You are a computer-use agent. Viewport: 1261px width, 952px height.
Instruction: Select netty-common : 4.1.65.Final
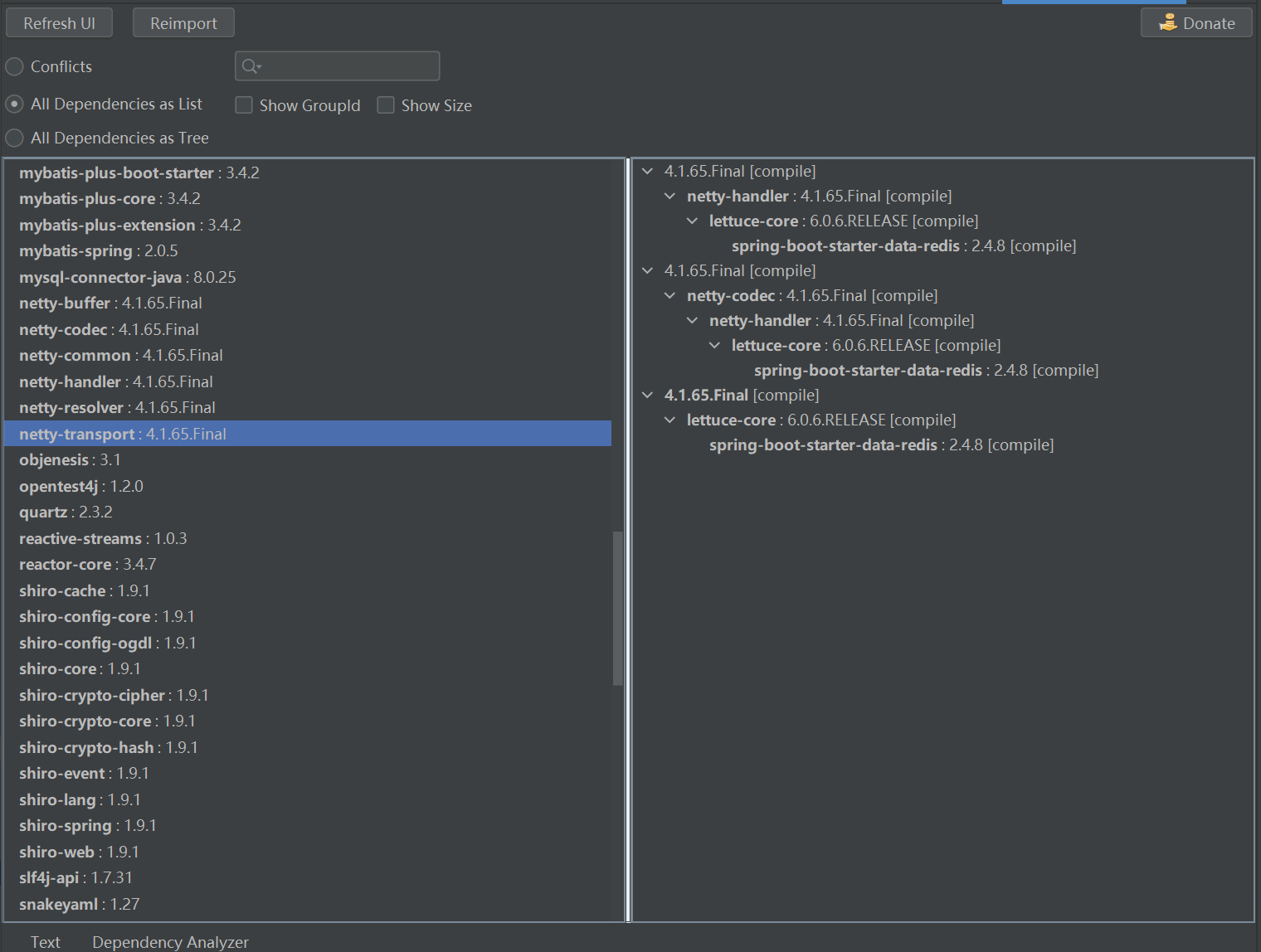point(308,356)
